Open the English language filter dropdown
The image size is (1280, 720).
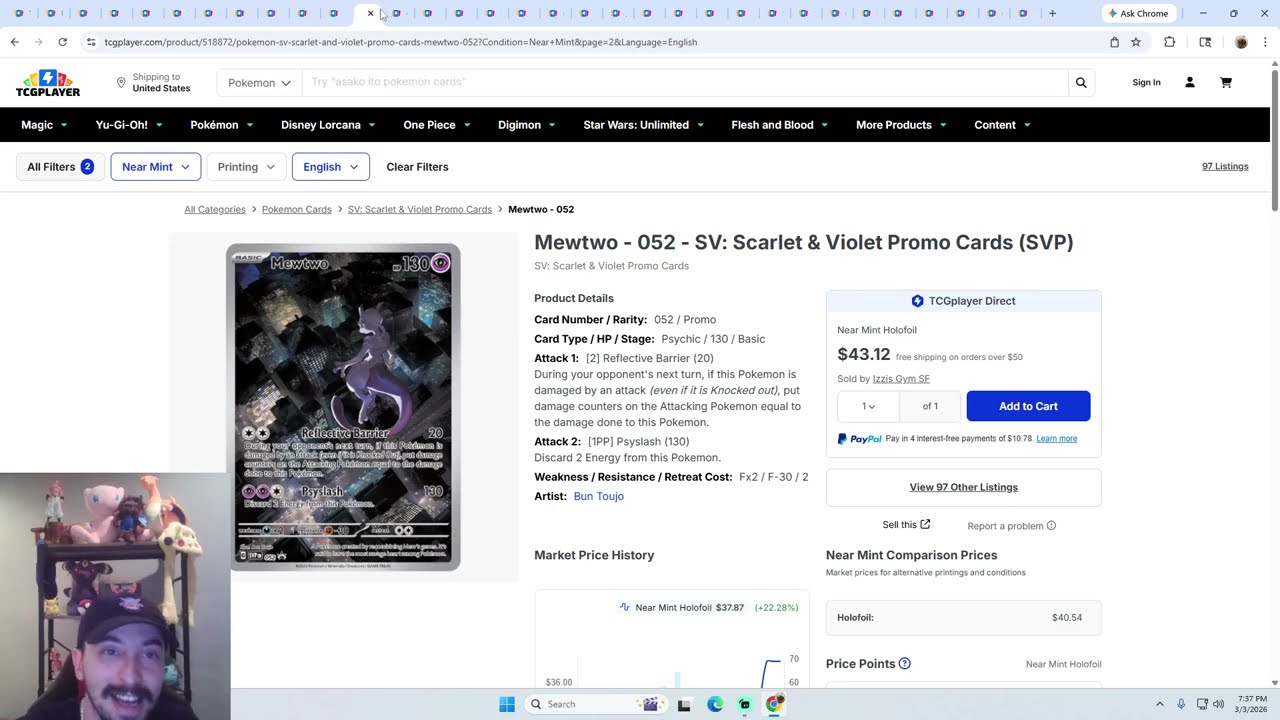tap(331, 167)
